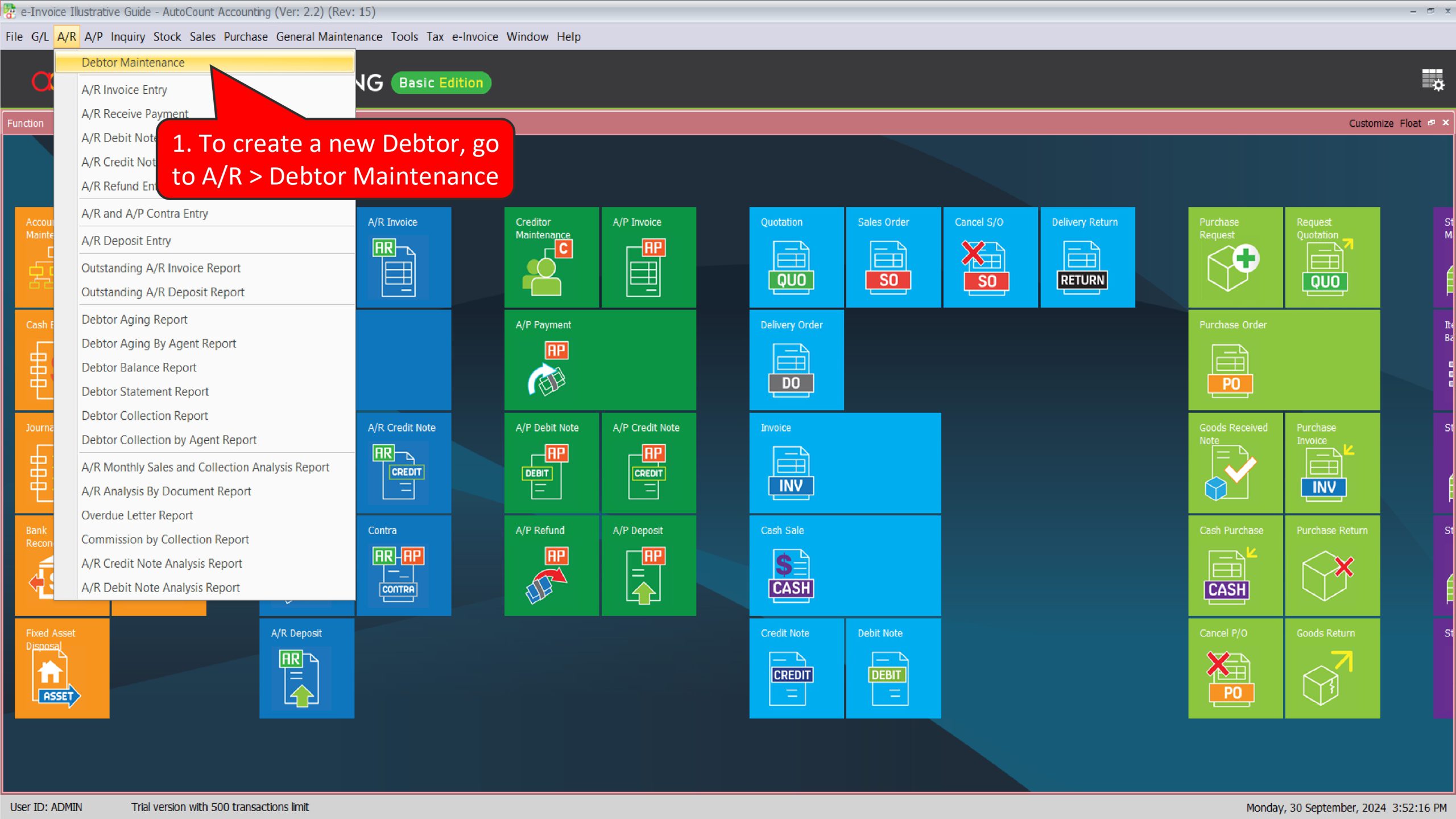Click Customize in the Function panel
The height and width of the screenshot is (819, 1456).
tap(1371, 123)
